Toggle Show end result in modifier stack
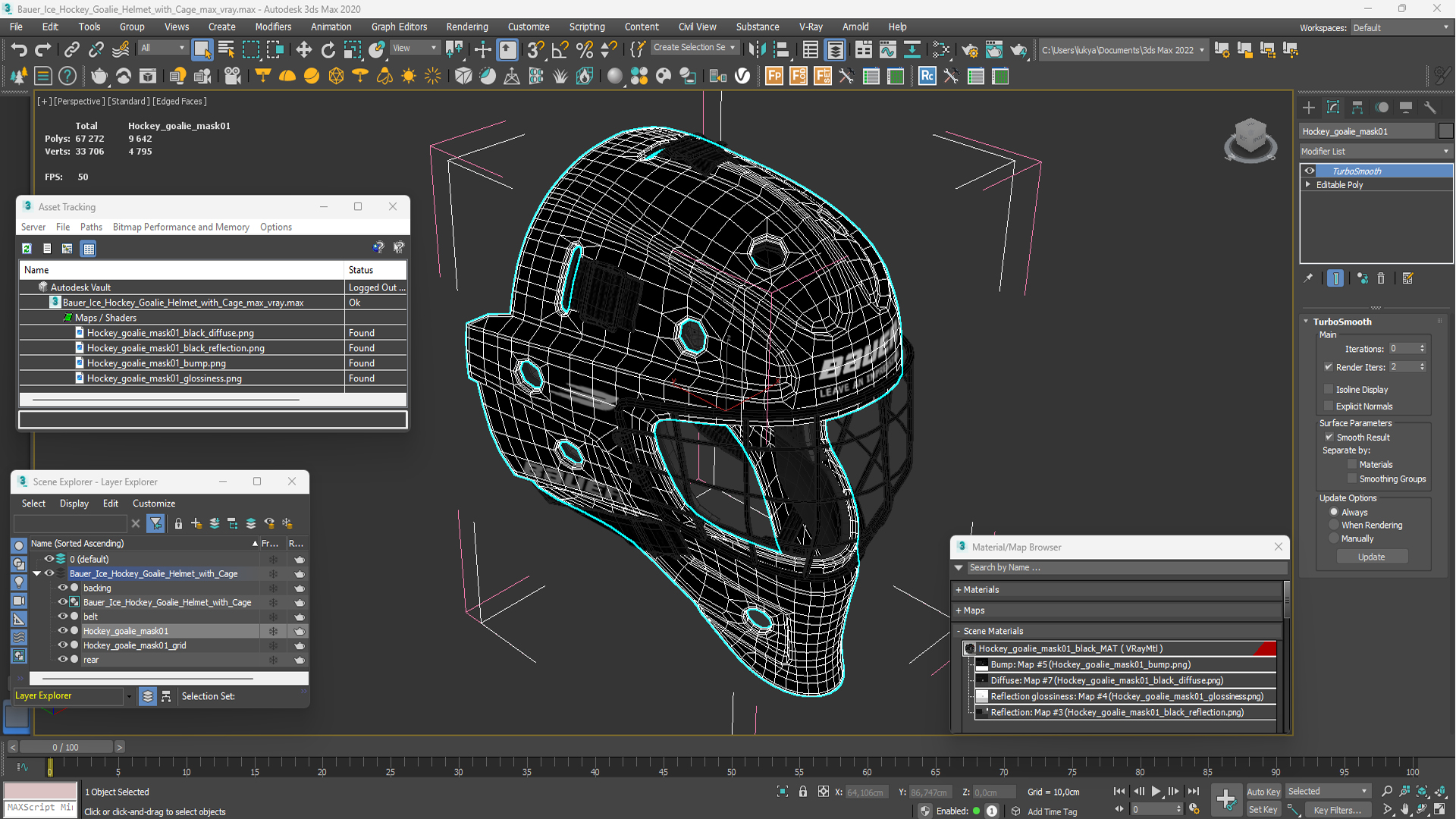Screen dimensions: 1456x819 [1335, 278]
